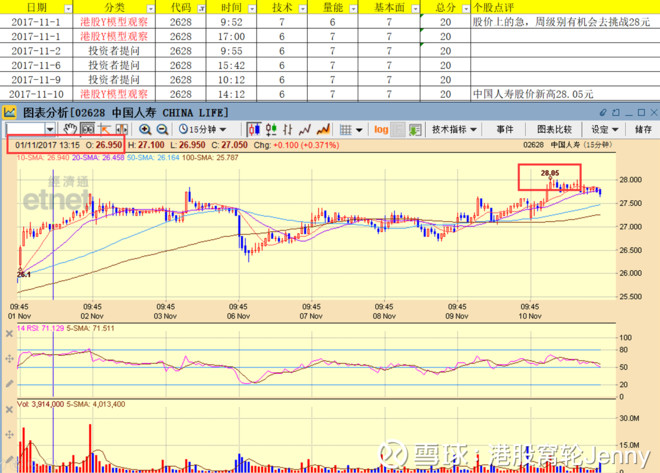660x473 pixels.
Task: Open the 设定 settings dropdown button
Action: pos(604,129)
